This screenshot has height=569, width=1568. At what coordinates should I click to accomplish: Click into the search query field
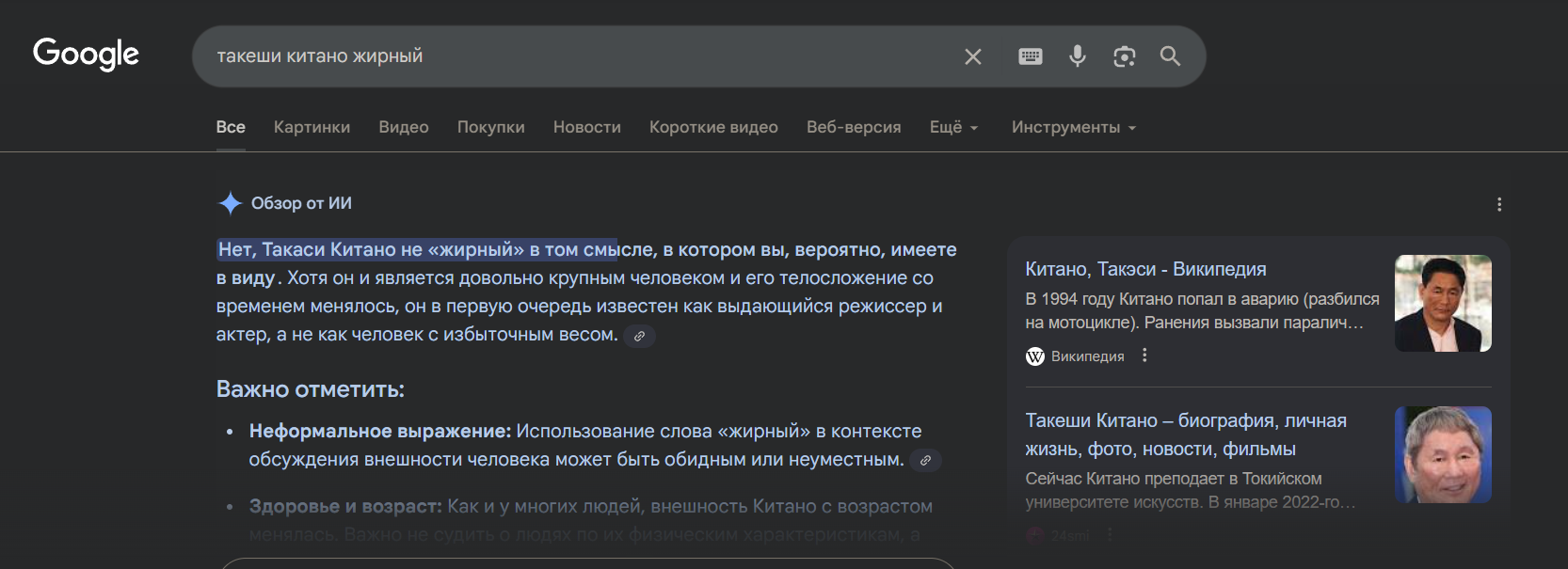(x=565, y=56)
